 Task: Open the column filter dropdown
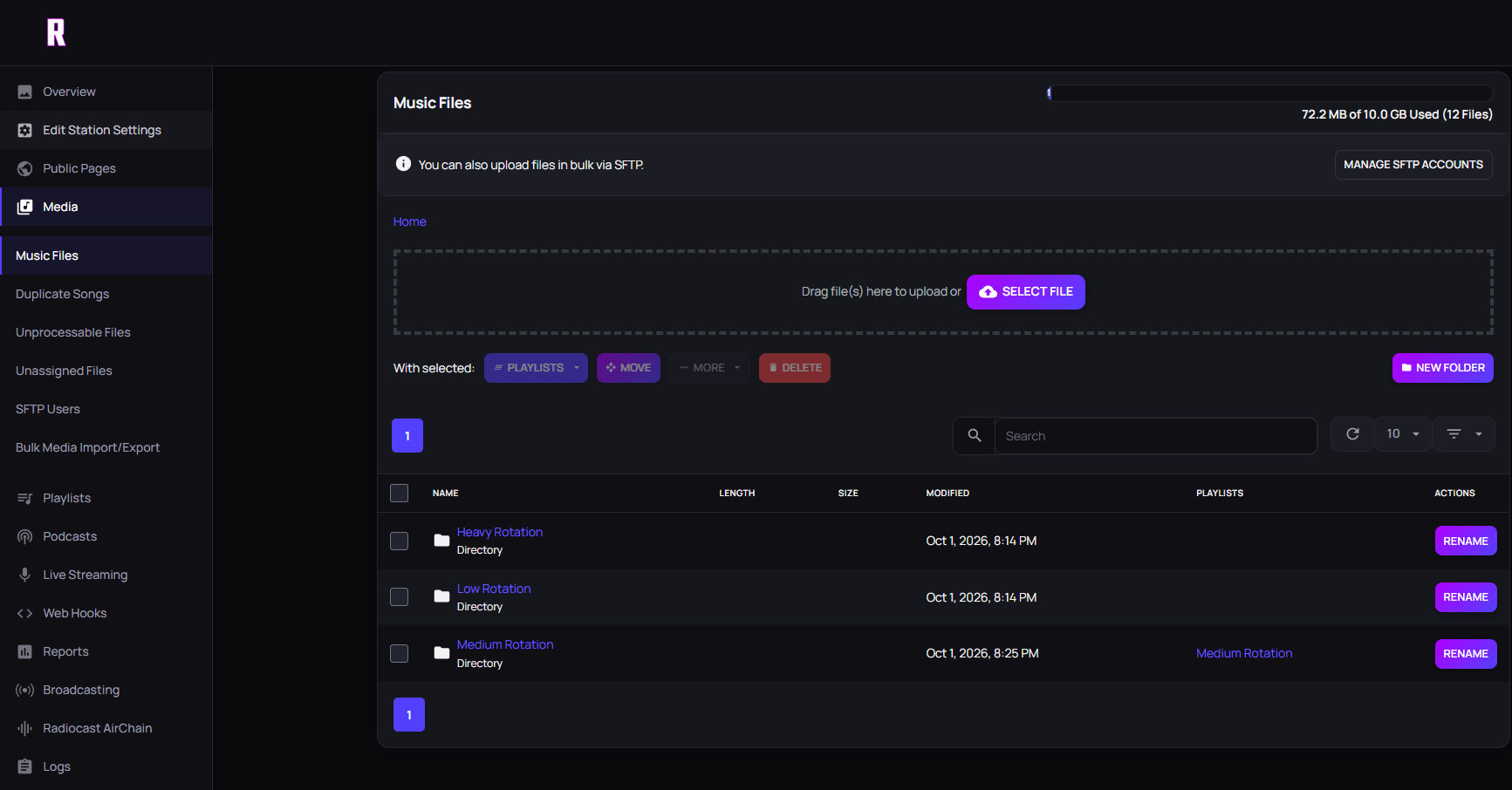pos(1465,434)
